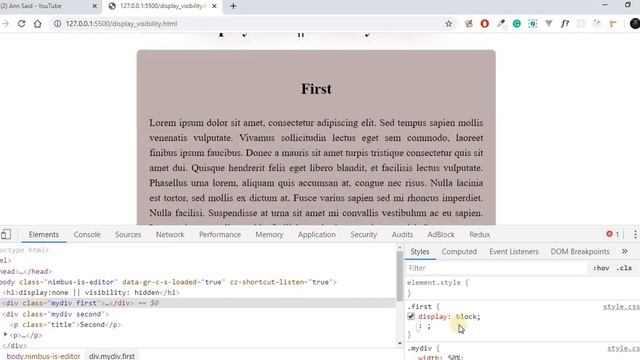Toggle the .cls class editor button
The height and width of the screenshot is (360, 640).
tap(624, 268)
